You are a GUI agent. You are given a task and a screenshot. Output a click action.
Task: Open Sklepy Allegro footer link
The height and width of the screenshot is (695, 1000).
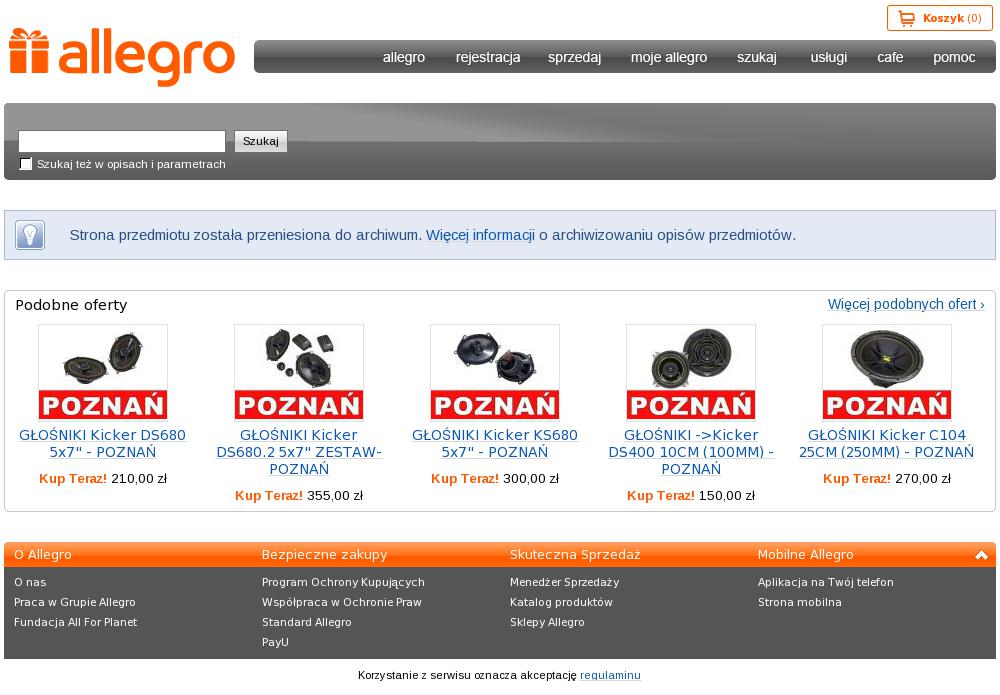(547, 622)
